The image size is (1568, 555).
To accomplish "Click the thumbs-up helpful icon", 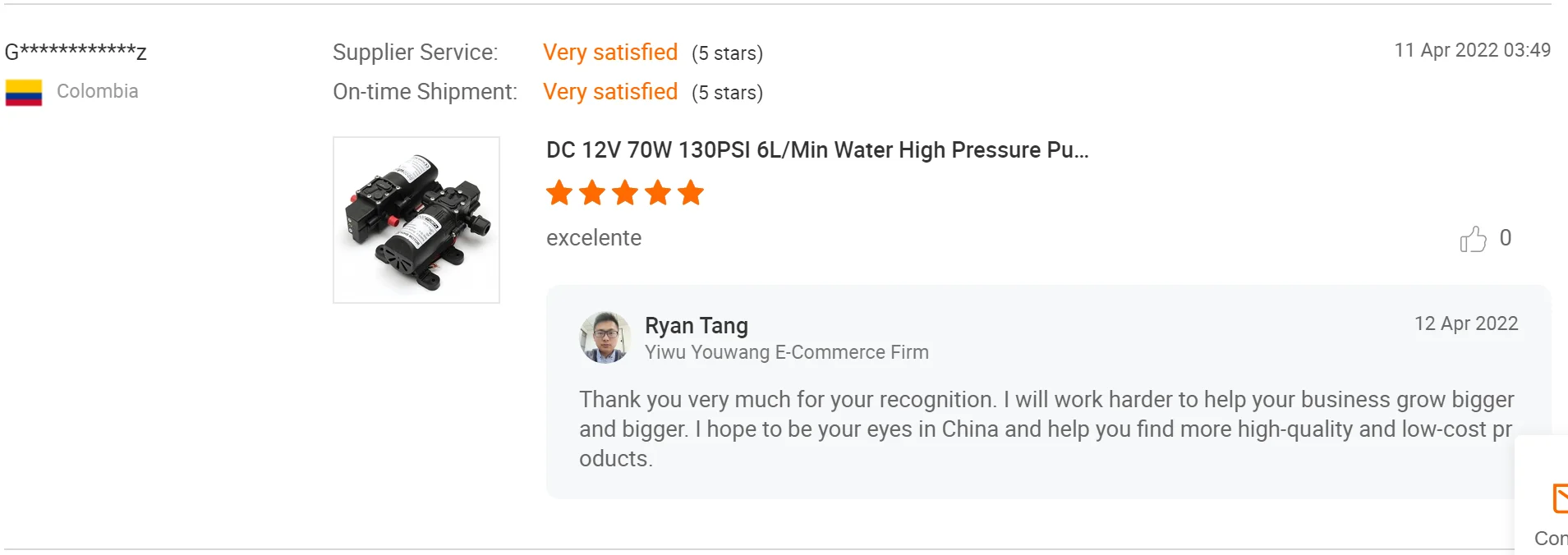I will tap(1473, 239).
